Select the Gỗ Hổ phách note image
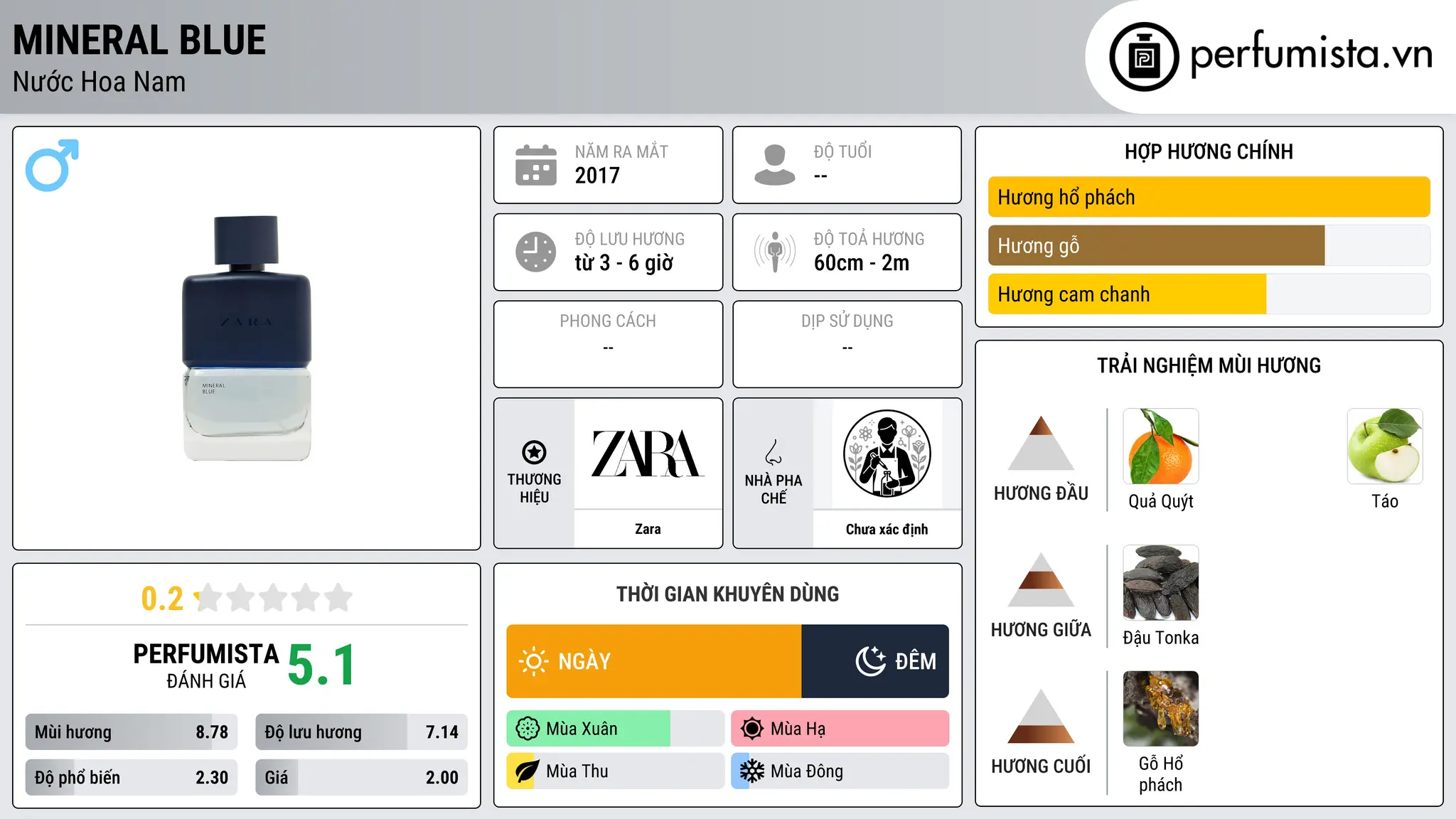Image resolution: width=1456 pixels, height=819 pixels. tap(1161, 709)
